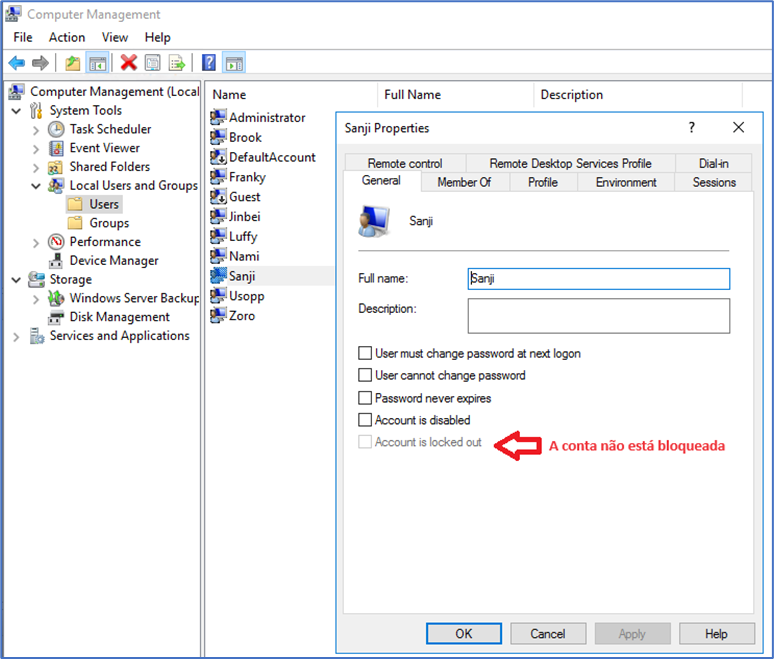Select the Luffy user account
Viewport: 774px width, 659px height.
click(243, 236)
